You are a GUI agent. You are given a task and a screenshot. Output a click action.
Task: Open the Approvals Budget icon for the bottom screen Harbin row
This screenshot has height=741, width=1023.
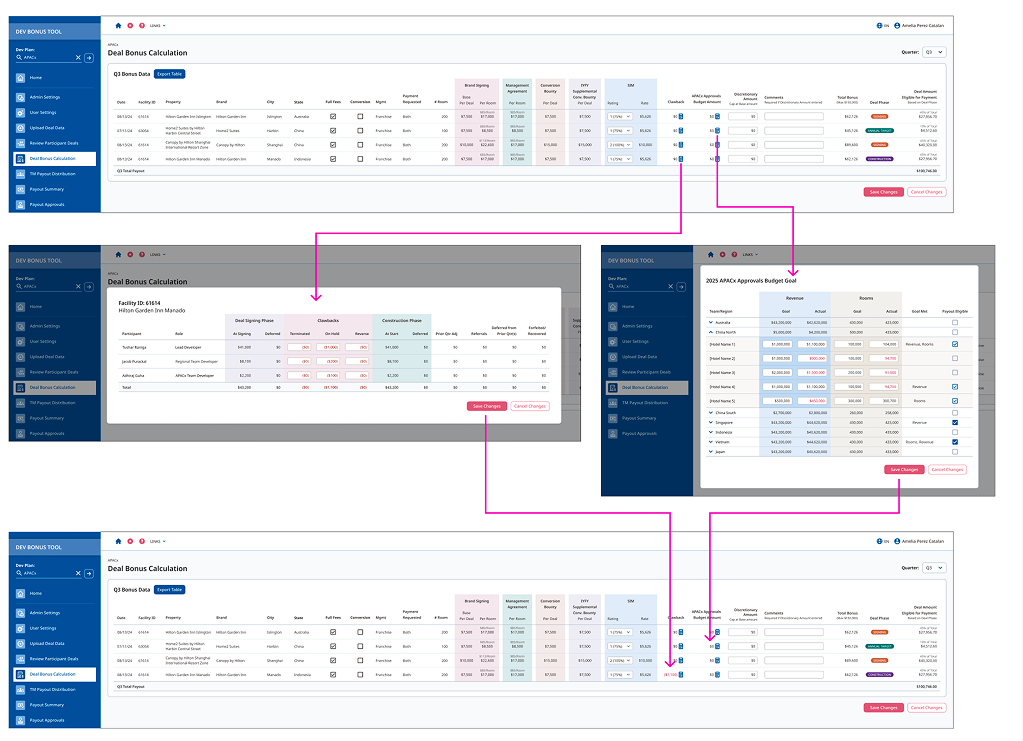717,646
